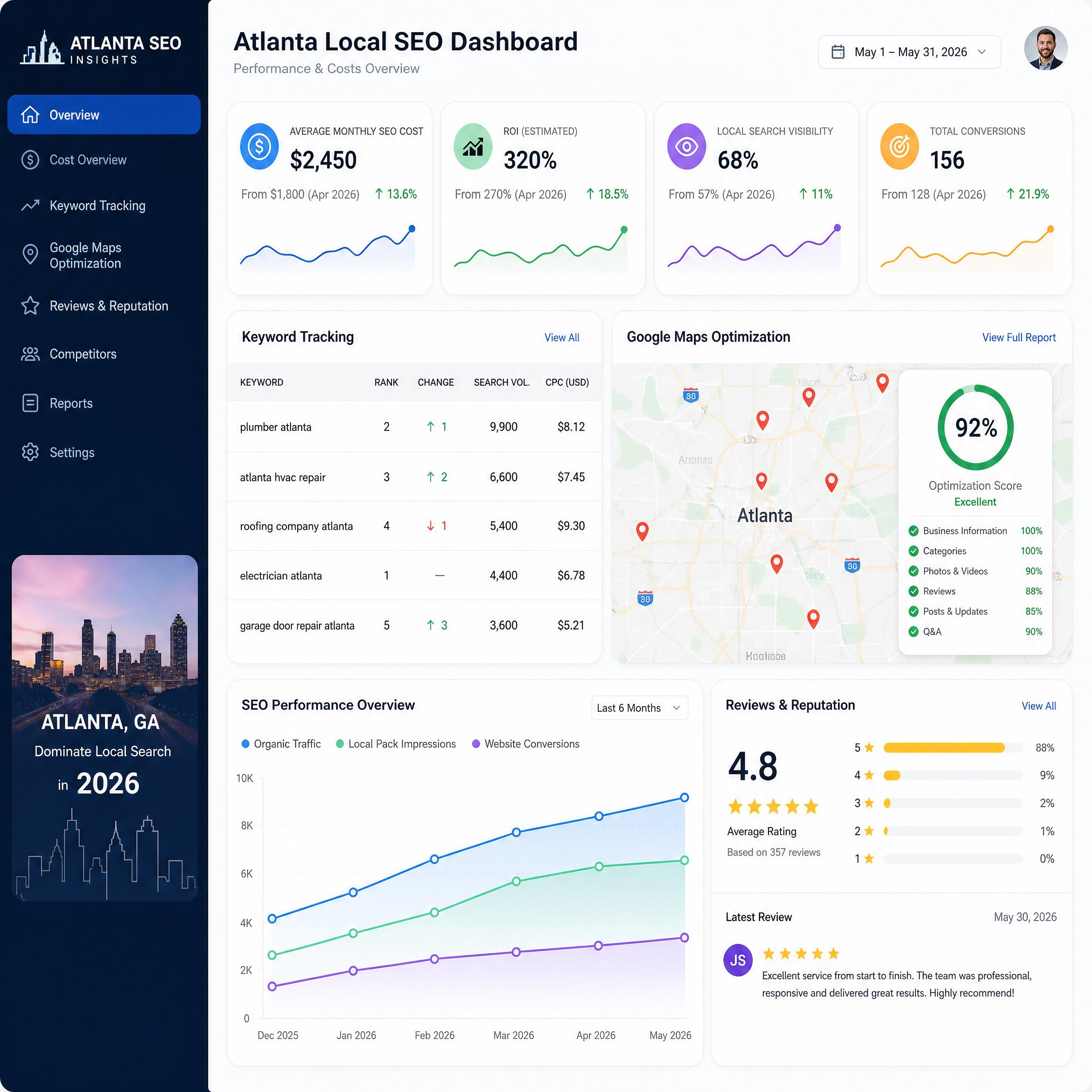Screen dimensions: 1092x1092
Task: Click View Full Report link
Action: coord(1018,337)
